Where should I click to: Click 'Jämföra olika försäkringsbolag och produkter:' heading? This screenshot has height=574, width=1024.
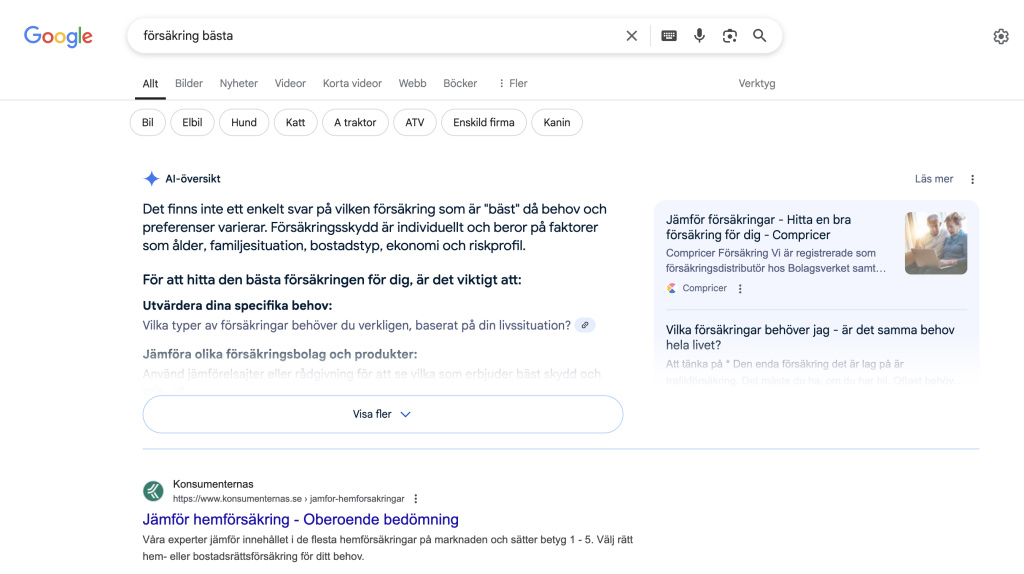click(280, 354)
